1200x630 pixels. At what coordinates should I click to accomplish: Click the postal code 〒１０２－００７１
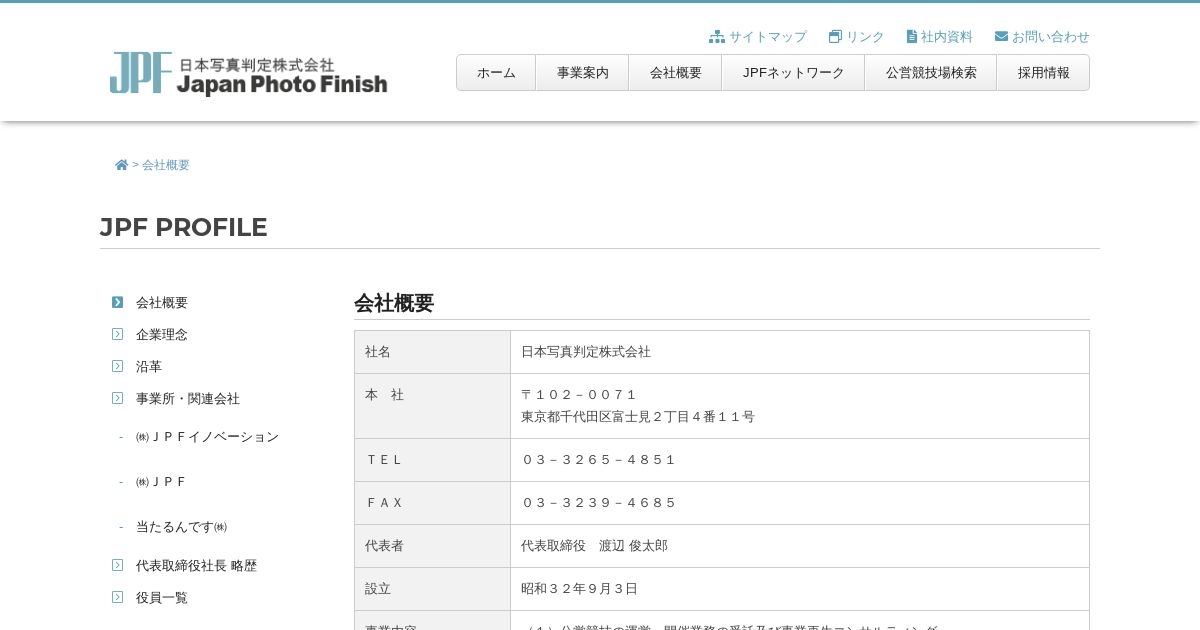point(579,395)
